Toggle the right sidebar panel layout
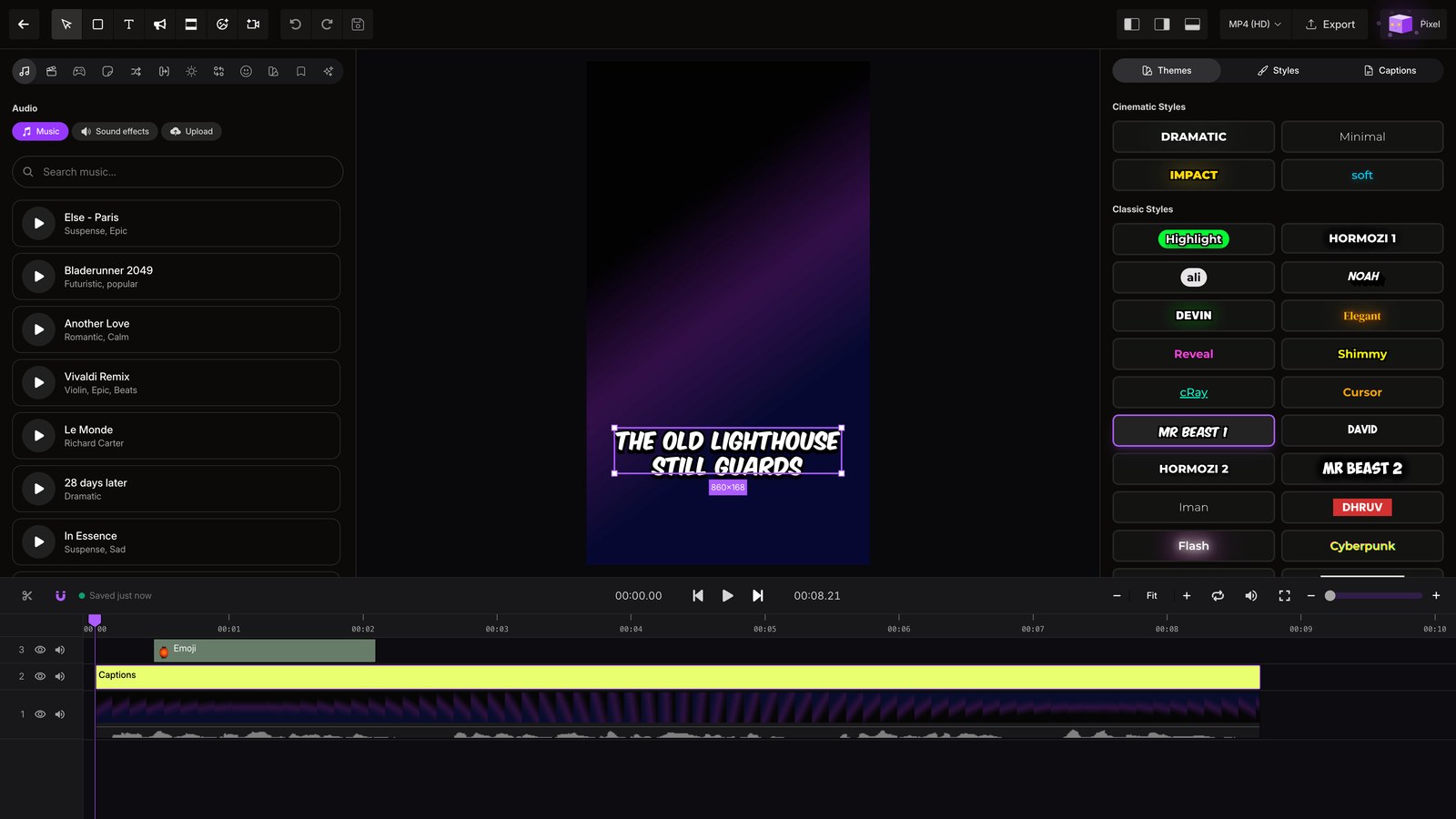The height and width of the screenshot is (819, 1456). [x=1162, y=25]
